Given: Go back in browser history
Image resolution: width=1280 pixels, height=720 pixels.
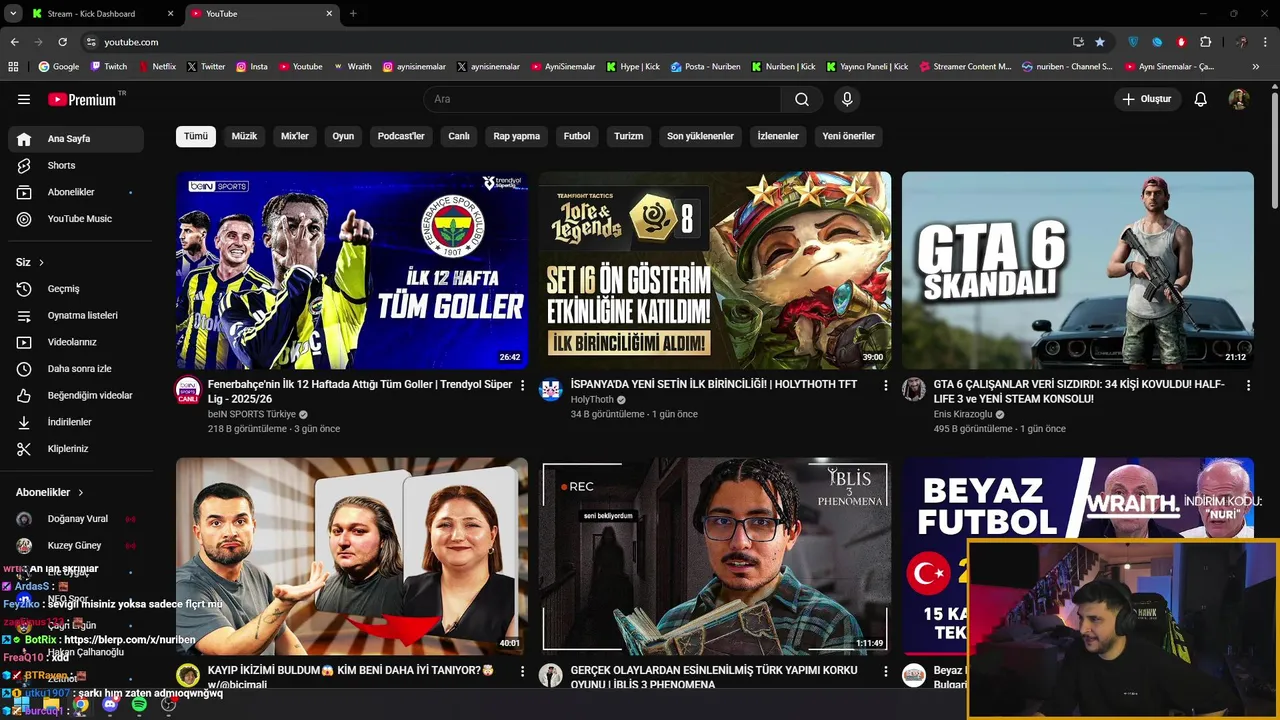Looking at the screenshot, I should pyautogui.click(x=14, y=42).
